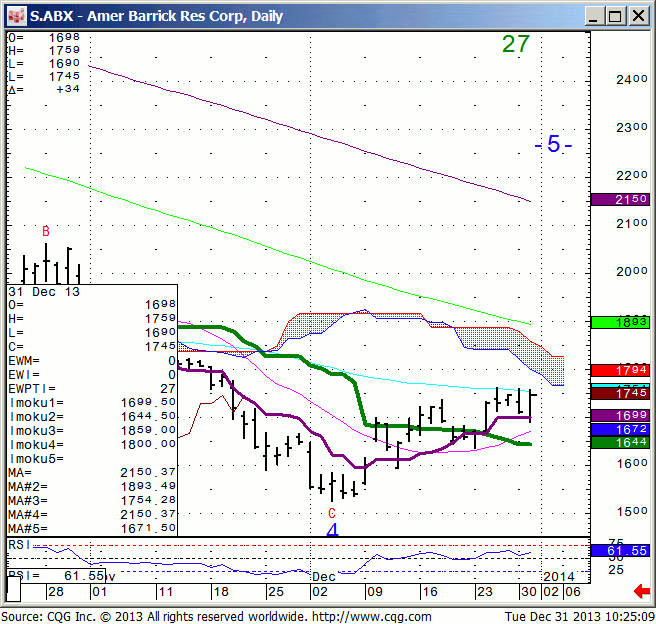Select the red C wave marker
Screen dimensions: 656x624
[x=332, y=512]
